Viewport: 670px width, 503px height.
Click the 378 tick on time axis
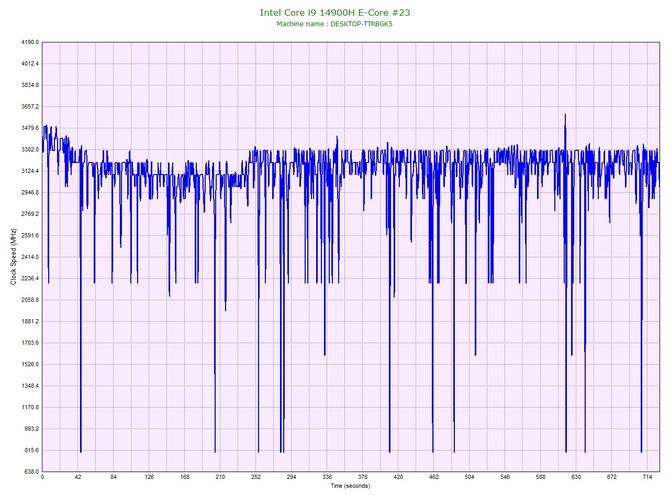click(362, 477)
